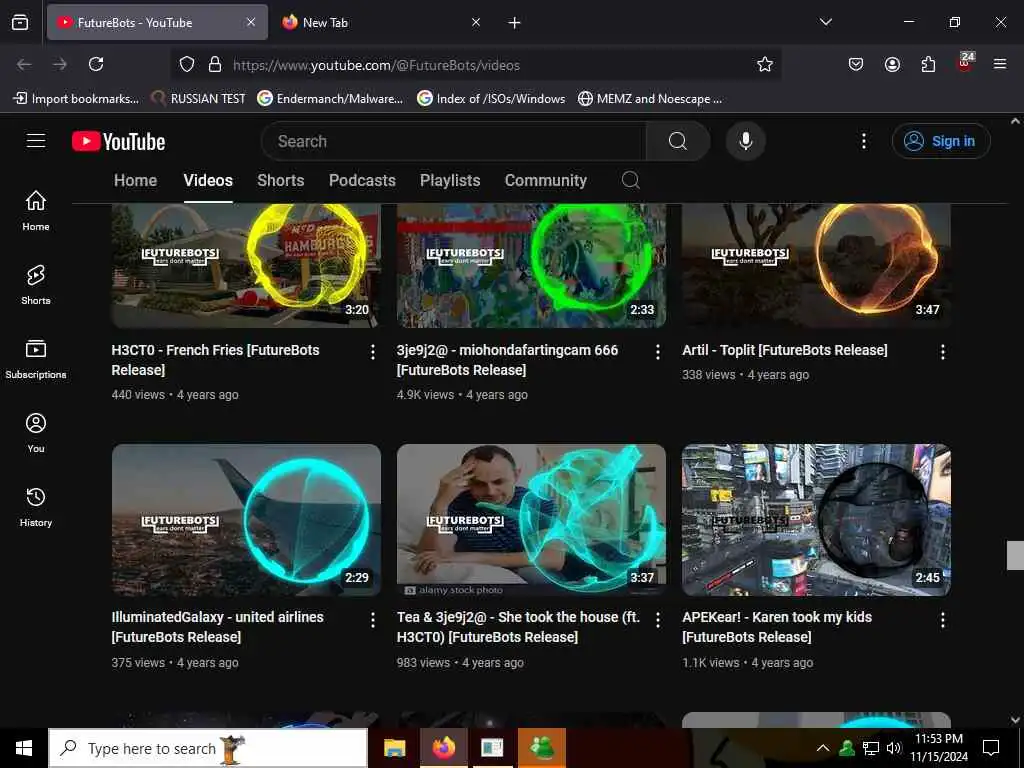This screenshot has height=768, width=1024.
Task: List all tabs dropdown arrow
Action: pos(825,22)
